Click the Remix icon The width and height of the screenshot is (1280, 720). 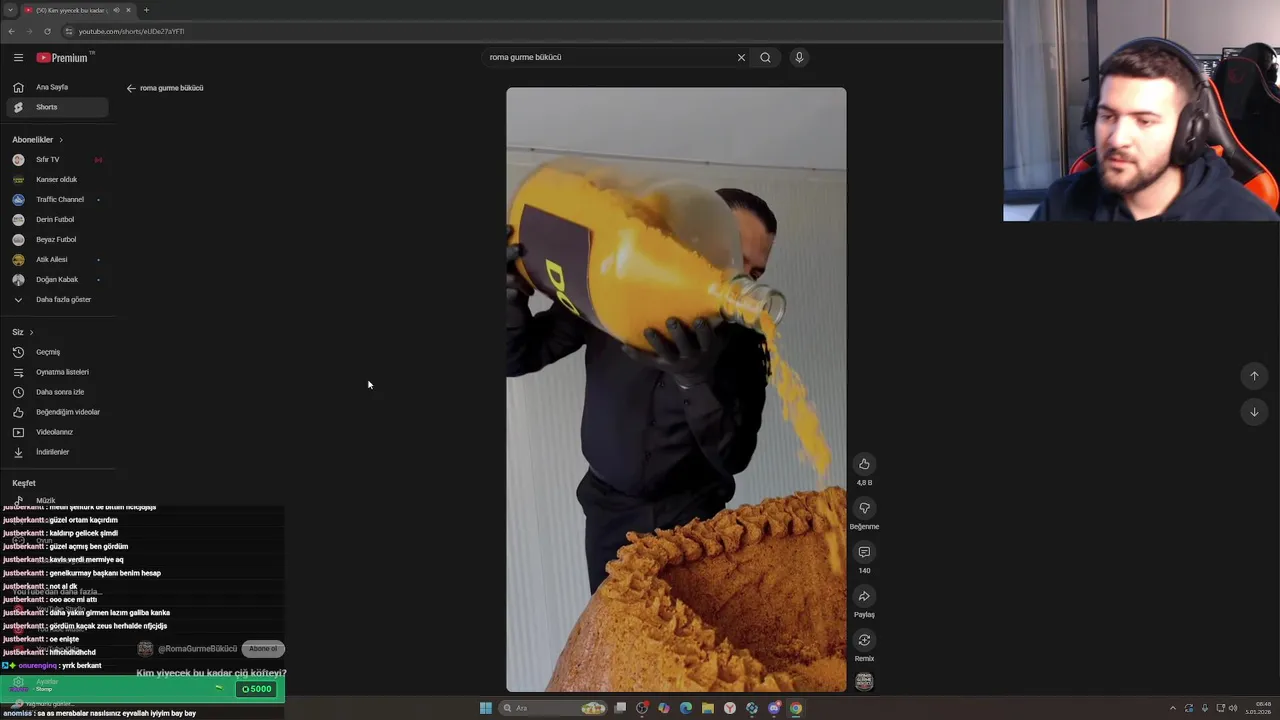(x=864, y=640)
